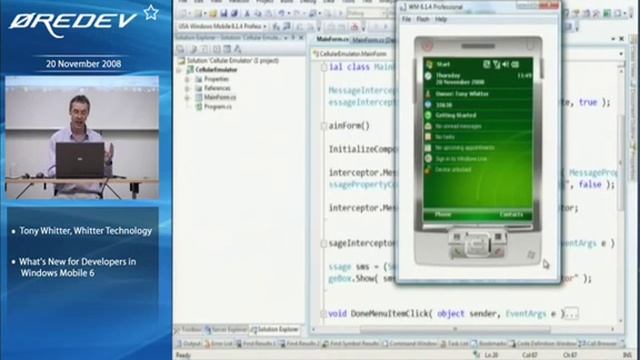
Task: Tap Getting Started on the emulator Today screen
Action: point(456,116)
